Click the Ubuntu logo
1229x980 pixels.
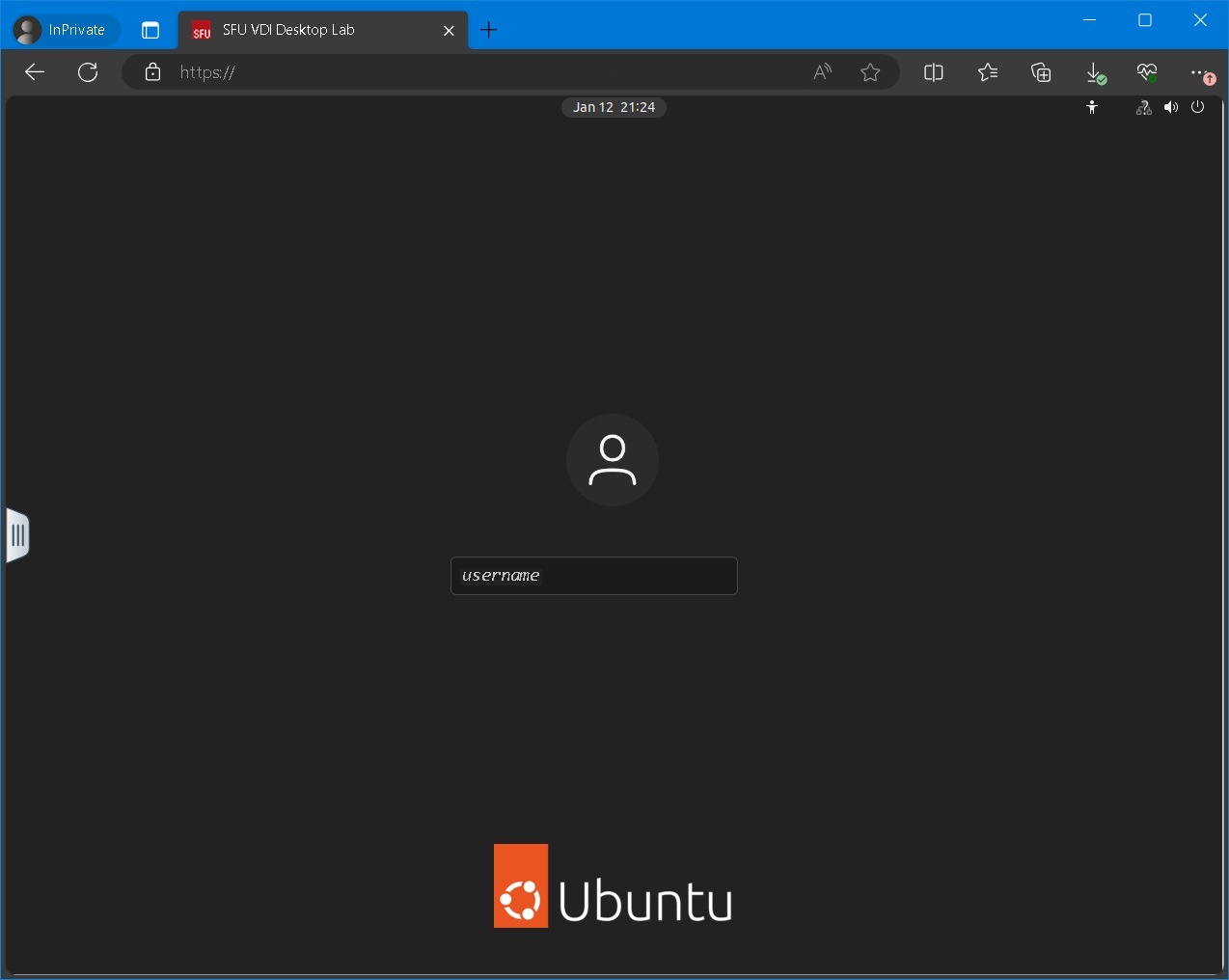point(613,886)
